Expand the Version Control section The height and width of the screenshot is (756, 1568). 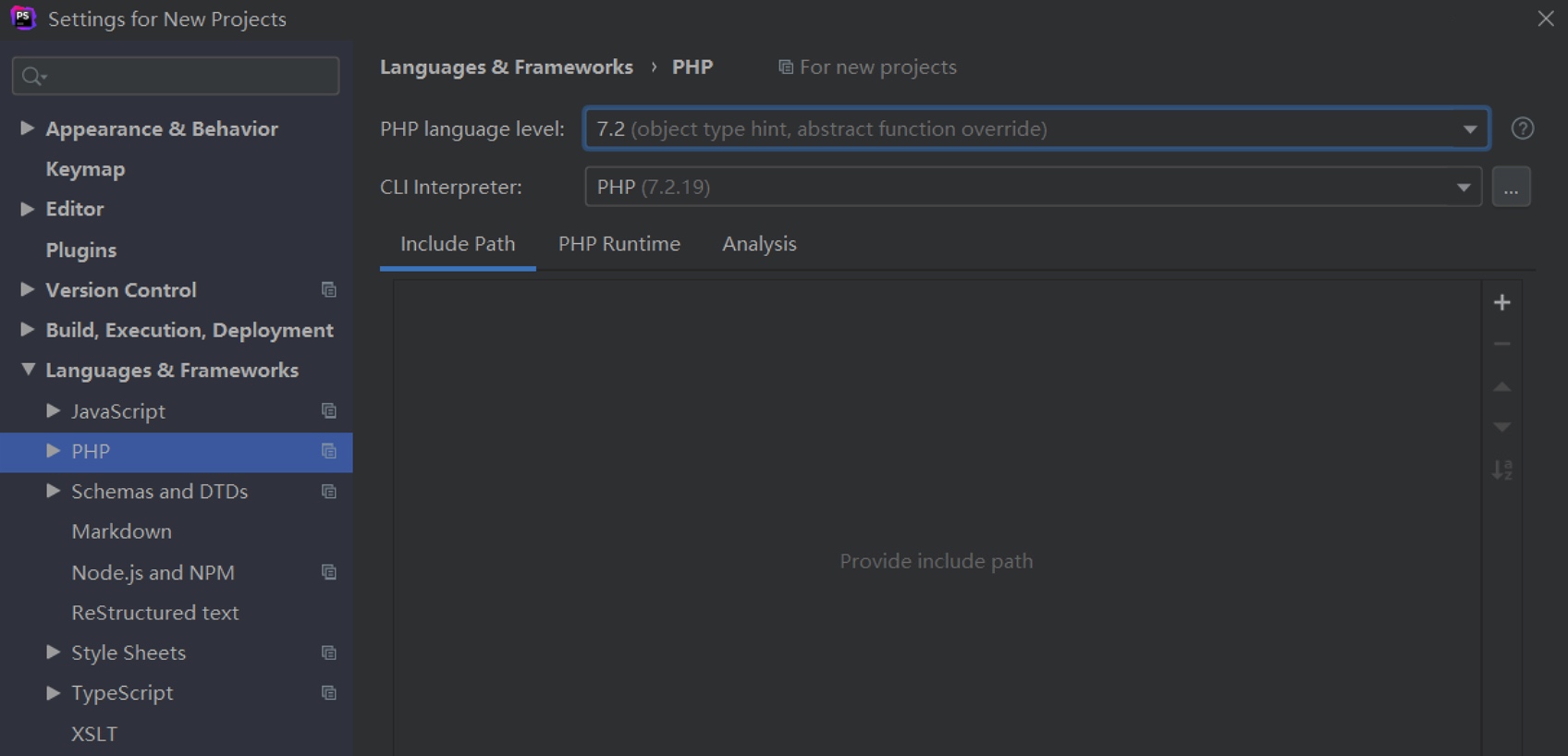(x=28, y=289)
